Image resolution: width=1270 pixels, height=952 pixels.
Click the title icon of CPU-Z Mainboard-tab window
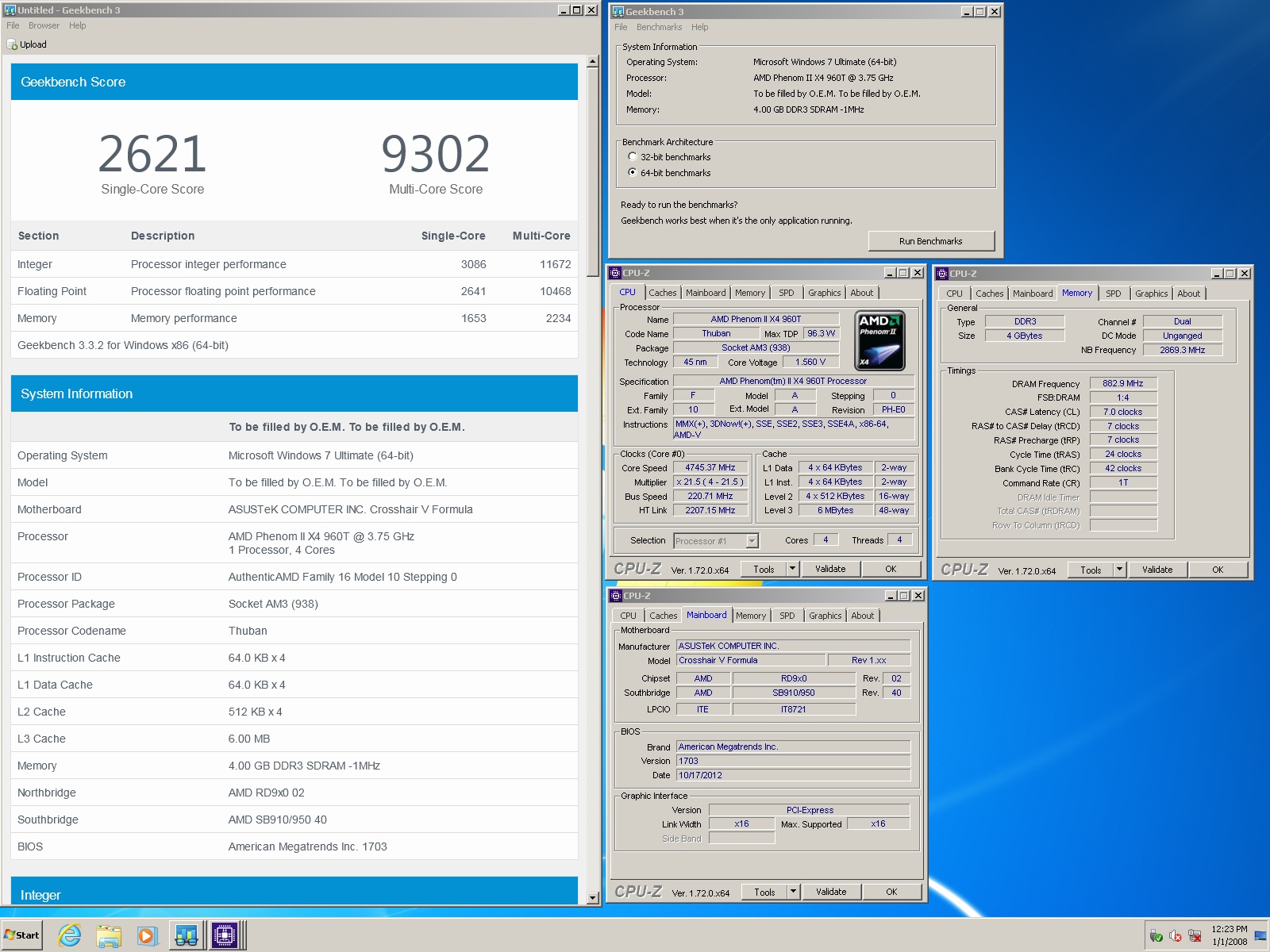point(615,596)
